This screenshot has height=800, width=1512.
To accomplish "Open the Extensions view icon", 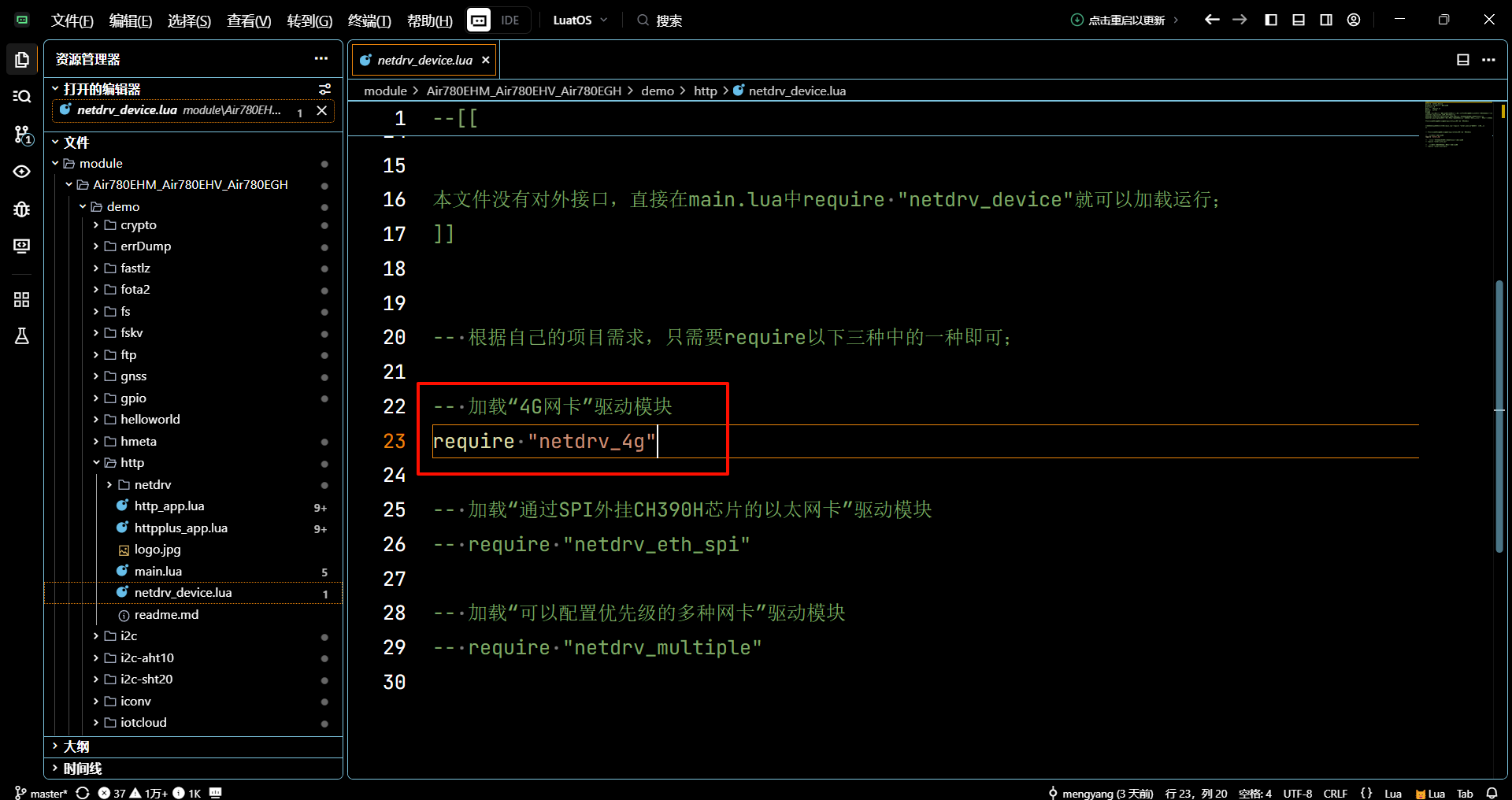I will click(x=22, y=299).
